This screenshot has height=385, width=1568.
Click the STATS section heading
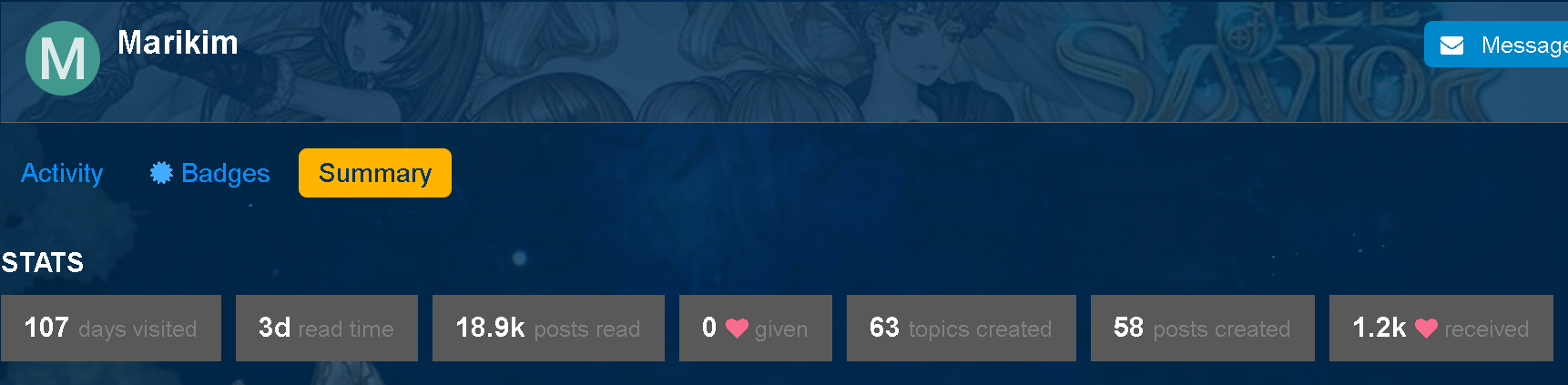(43, 263)
